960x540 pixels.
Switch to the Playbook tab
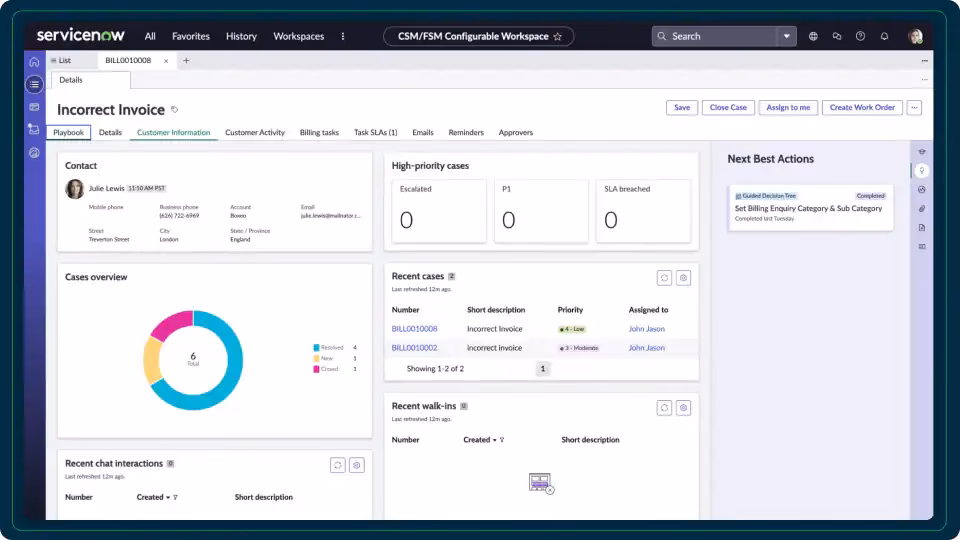pyautogui.click(x=68, y=132)
